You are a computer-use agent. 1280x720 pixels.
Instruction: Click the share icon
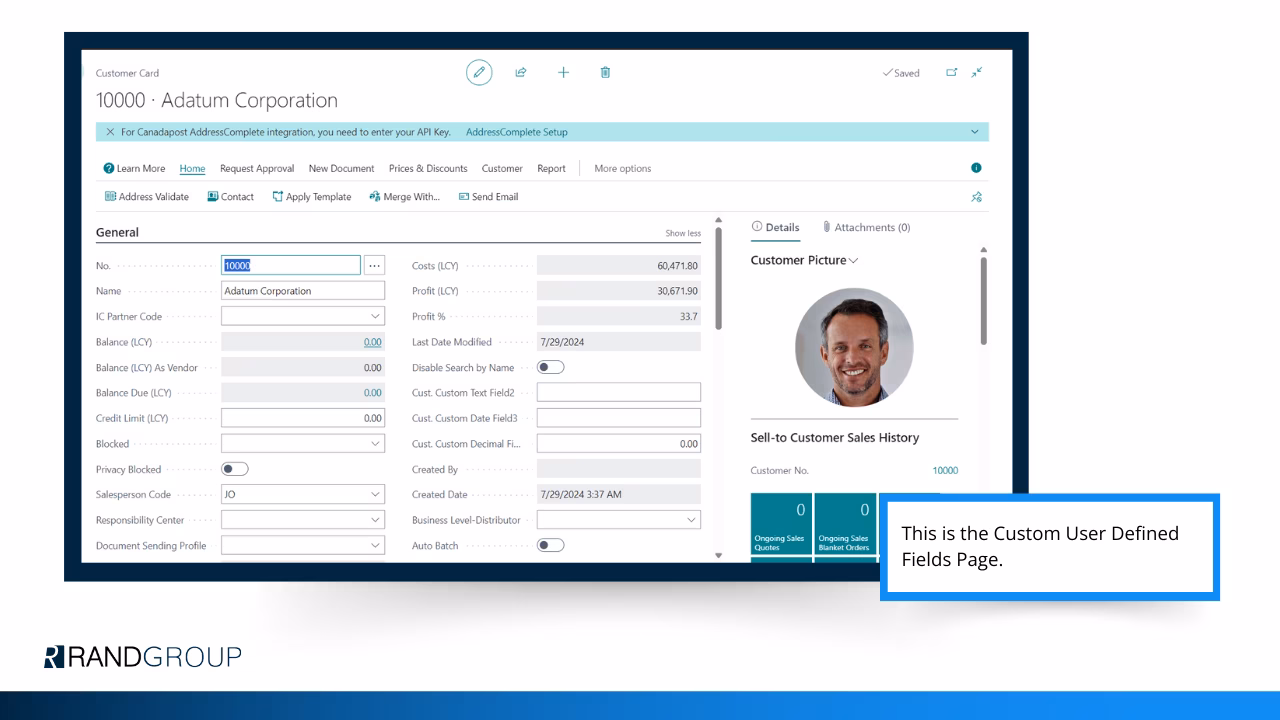point(521,72)
